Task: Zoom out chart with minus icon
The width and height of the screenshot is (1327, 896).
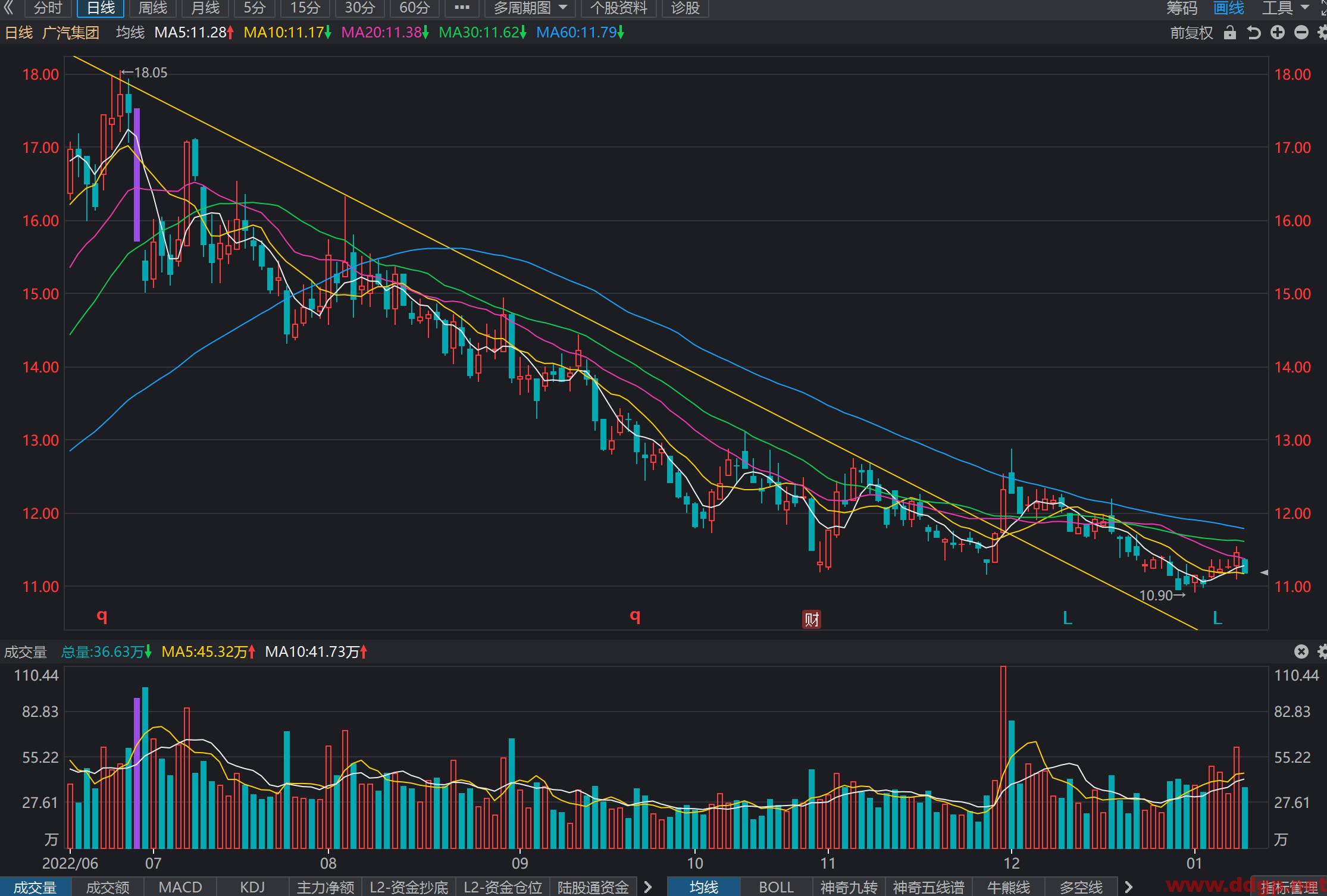Action: [1301, 33]
